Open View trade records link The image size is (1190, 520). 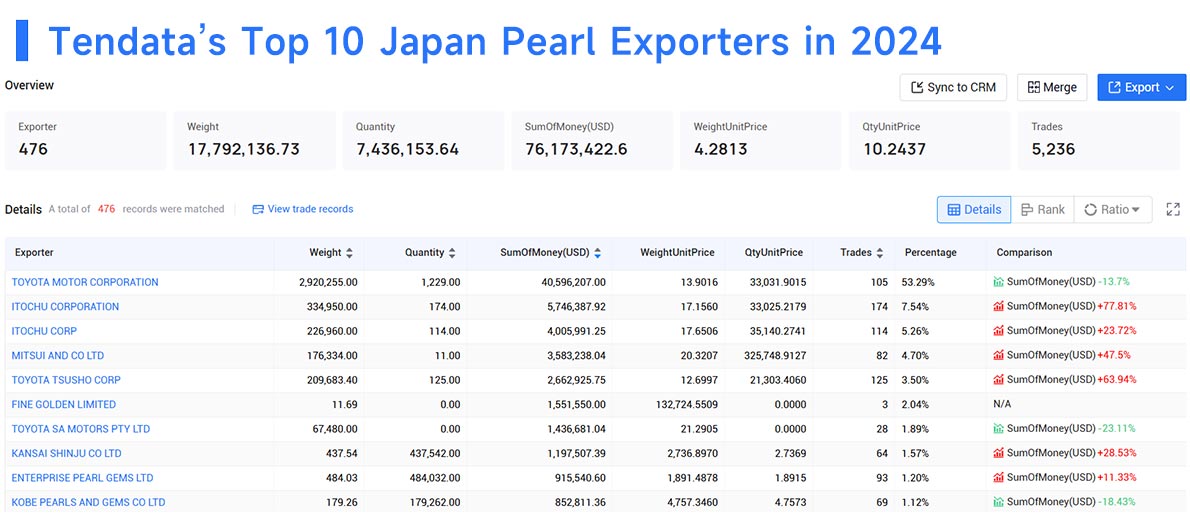pos(303,209)
